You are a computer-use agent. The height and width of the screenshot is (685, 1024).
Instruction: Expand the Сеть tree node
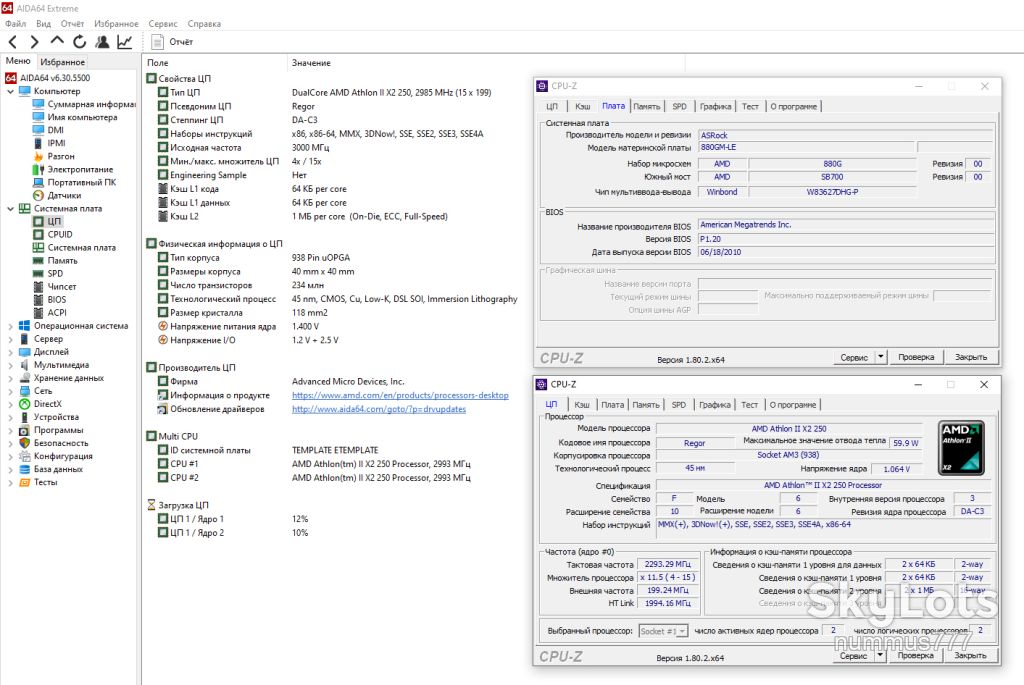coord(10,391)
